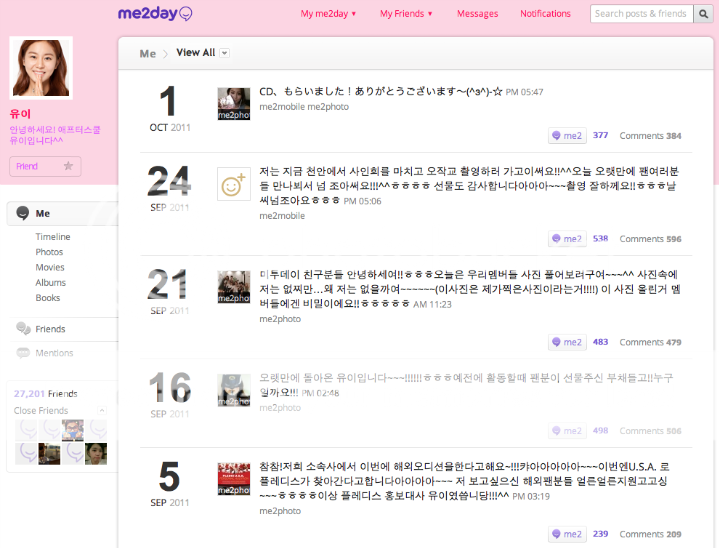The width and height of the screenshot is (719, 548).
Task: Click me2mobile tag on 24 SEP post
Action: pos(282,216)
